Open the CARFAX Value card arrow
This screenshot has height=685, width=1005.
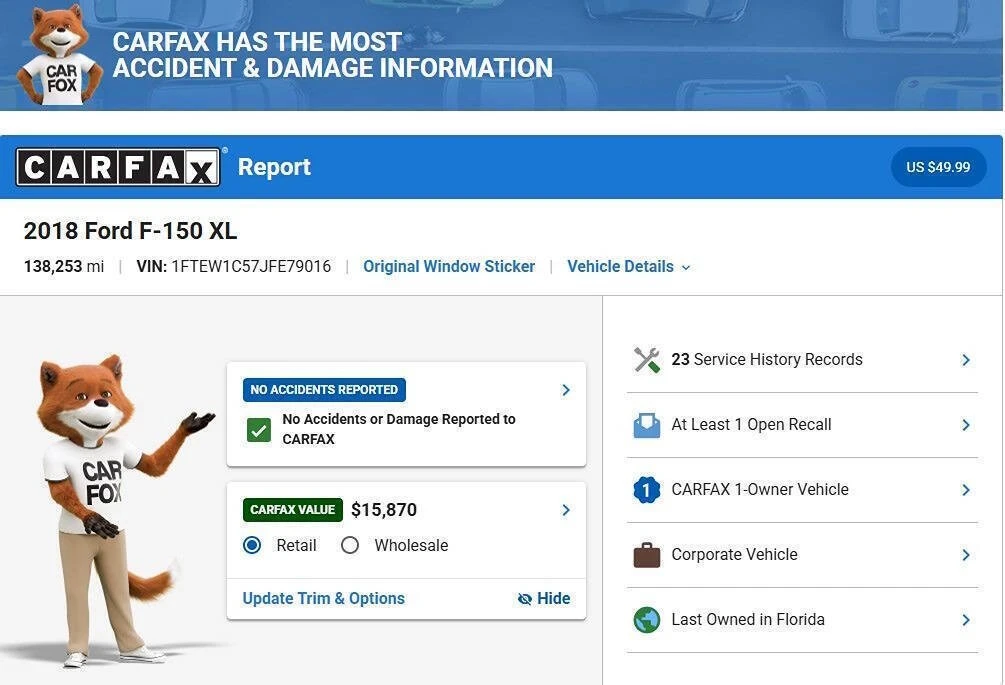(x=565, y=510)
